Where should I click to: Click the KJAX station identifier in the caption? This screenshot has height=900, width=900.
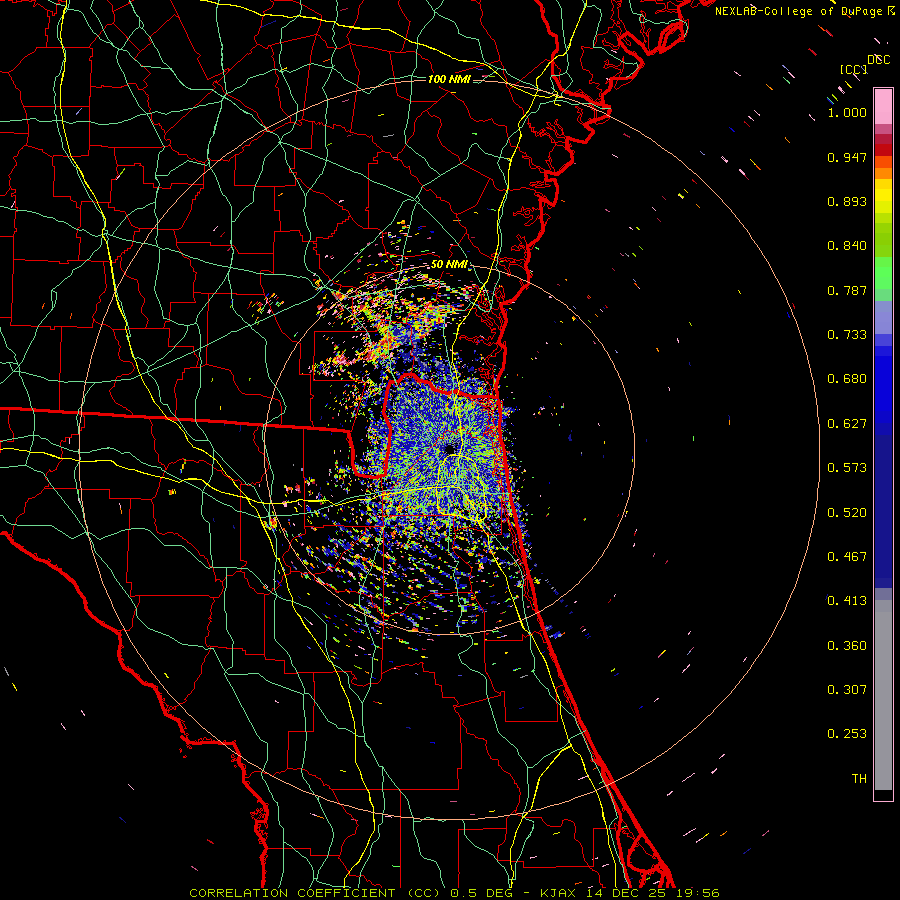pos(560,893)
